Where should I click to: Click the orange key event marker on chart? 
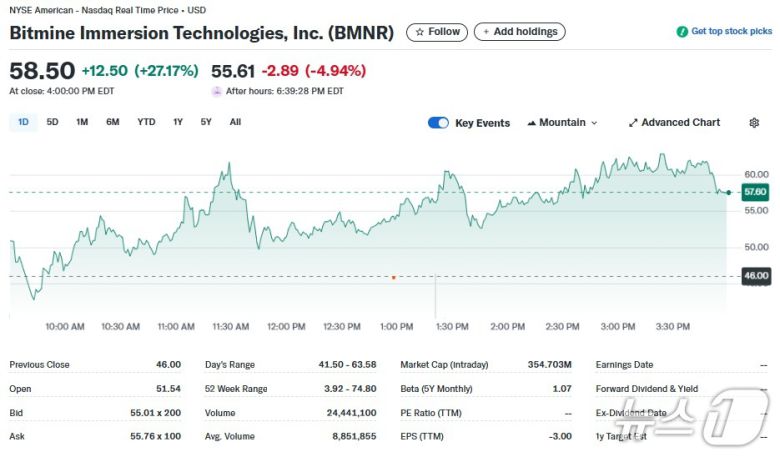pos(394,277)
